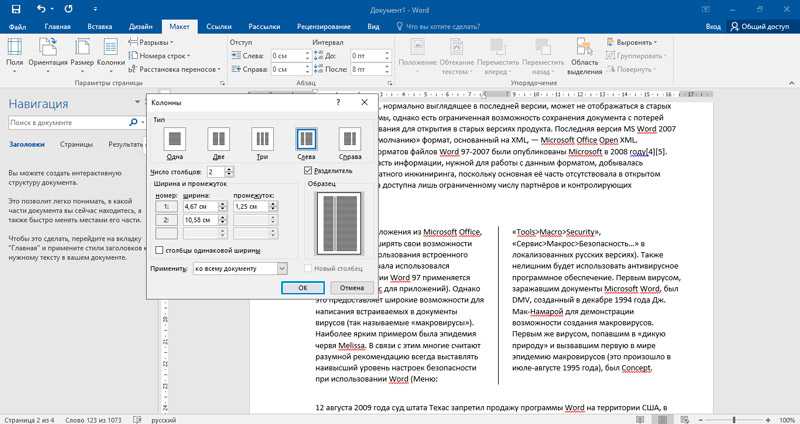Screen dimensions: 800x424
Task: Click the Отступ Слева indent field
Action: [287, 56]
